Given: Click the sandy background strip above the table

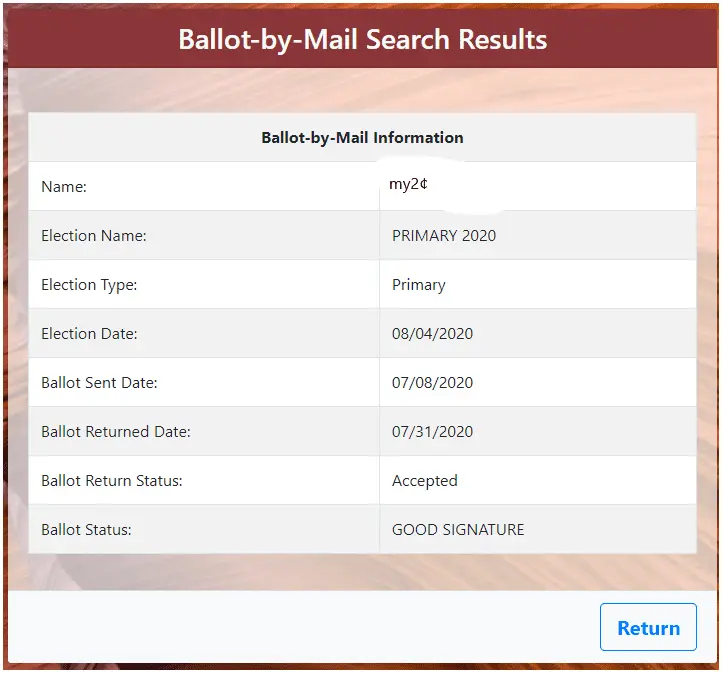Looking at the screenshot, I should (x=362, y=90).
